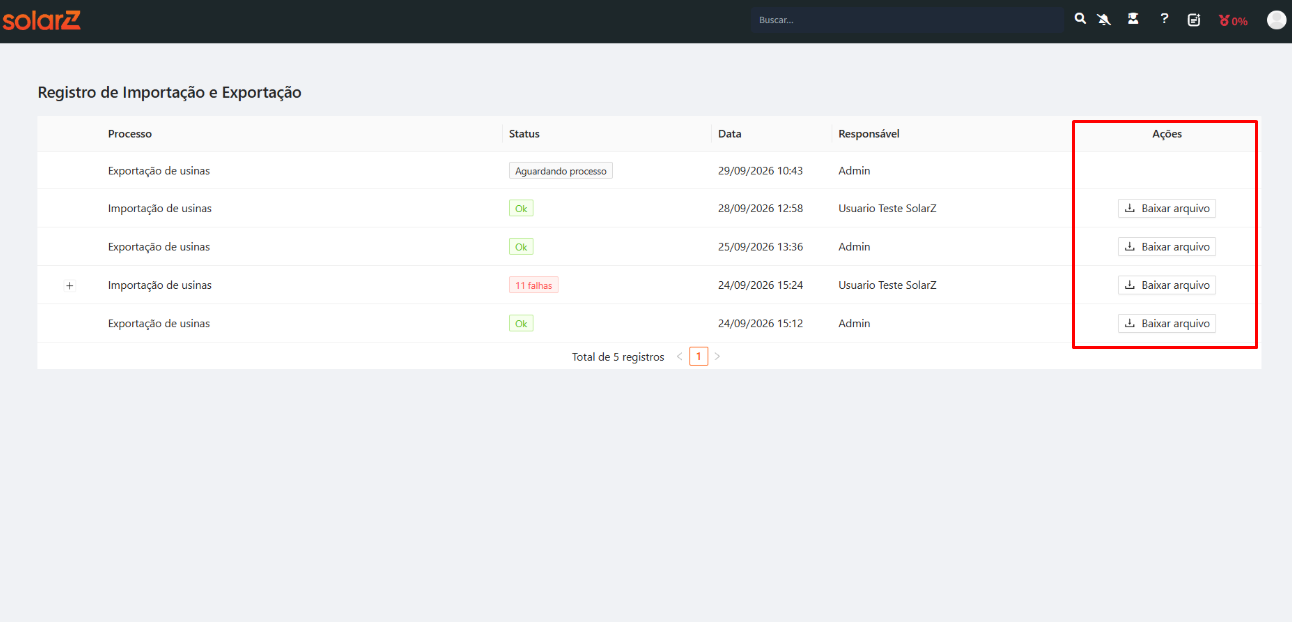Expand the 11 falhas import row
1292x622 pixels.
(x=70, y=286)
